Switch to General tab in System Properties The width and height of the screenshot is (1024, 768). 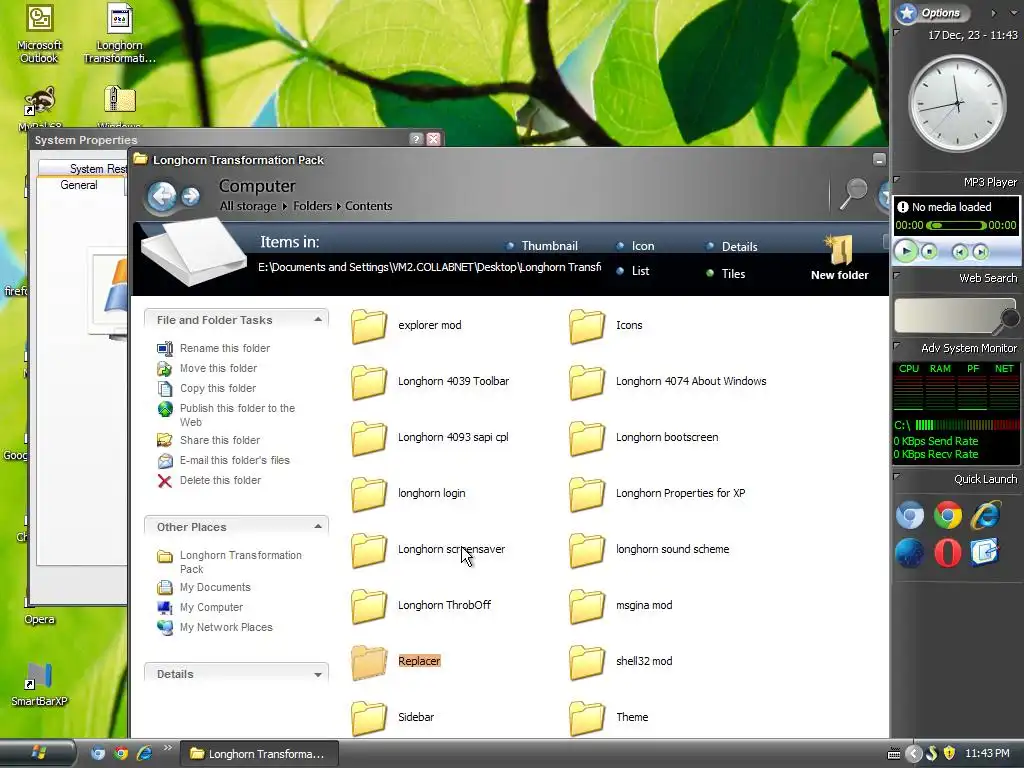pyautogui.click(x=79, y=185)
